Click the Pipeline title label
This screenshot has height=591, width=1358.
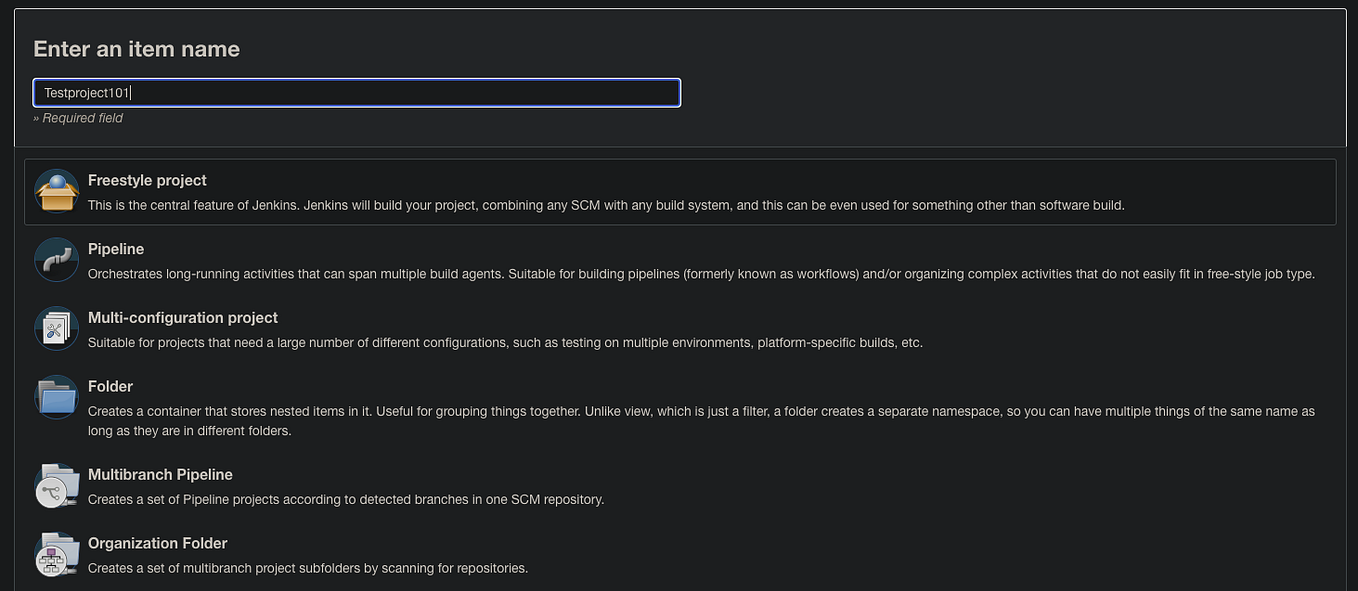pyautogui.click(x=116, y=249)
